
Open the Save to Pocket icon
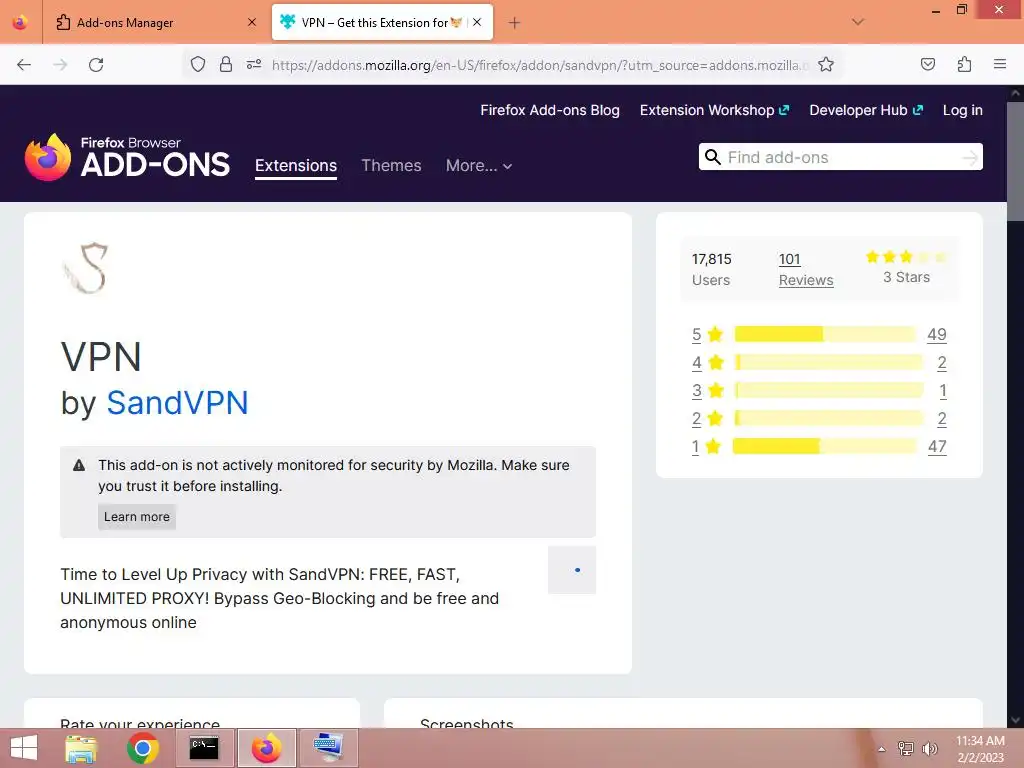tap(928, 65)
